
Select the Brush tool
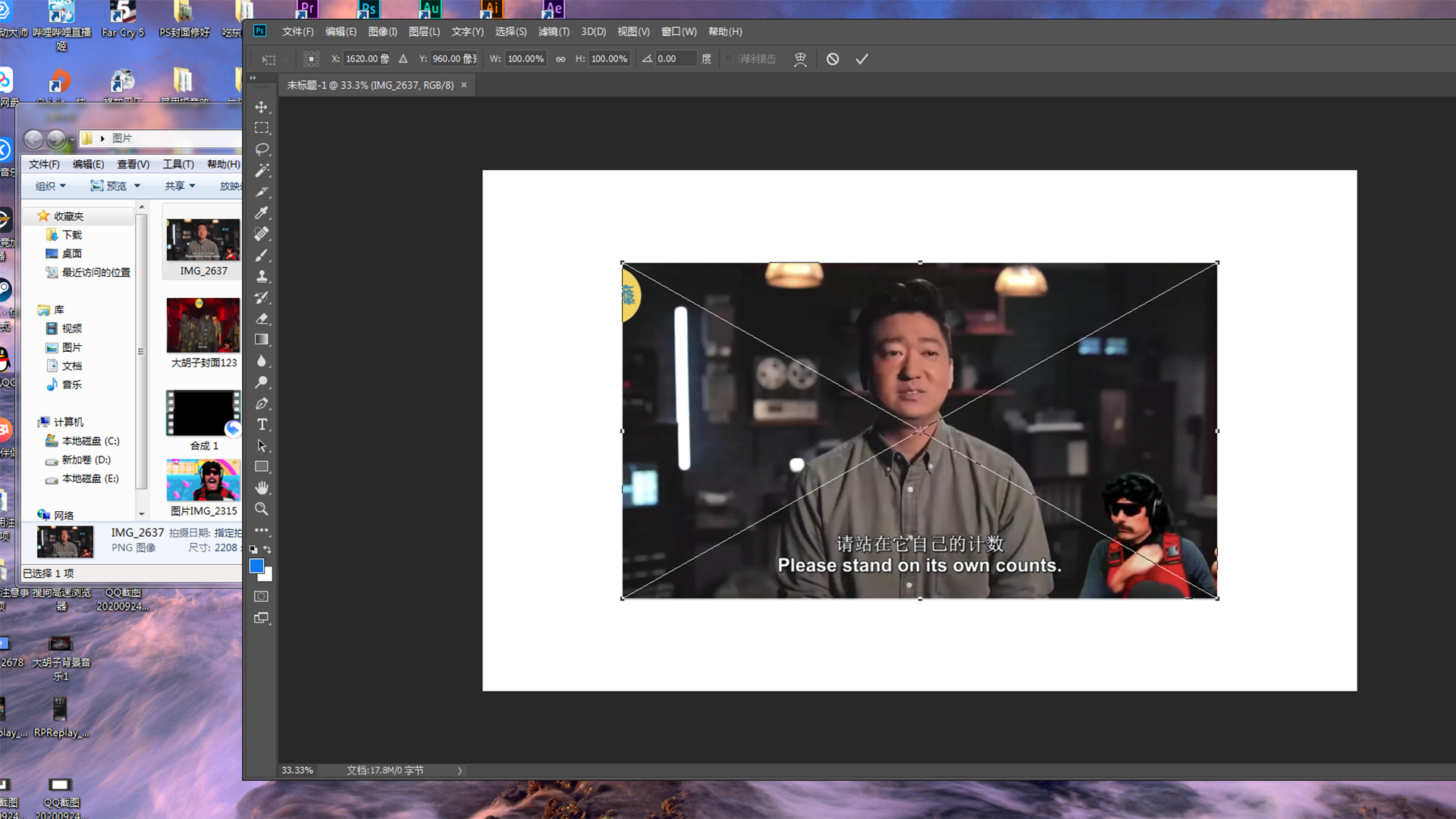click(x=262, y=255)
